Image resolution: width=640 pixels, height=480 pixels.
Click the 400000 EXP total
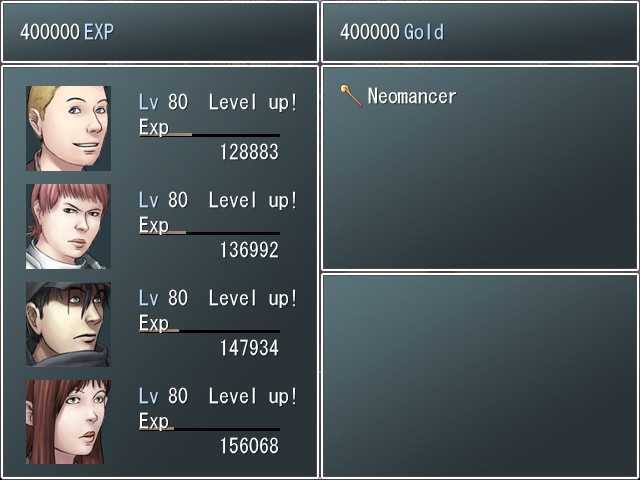[x=67, y=32]
